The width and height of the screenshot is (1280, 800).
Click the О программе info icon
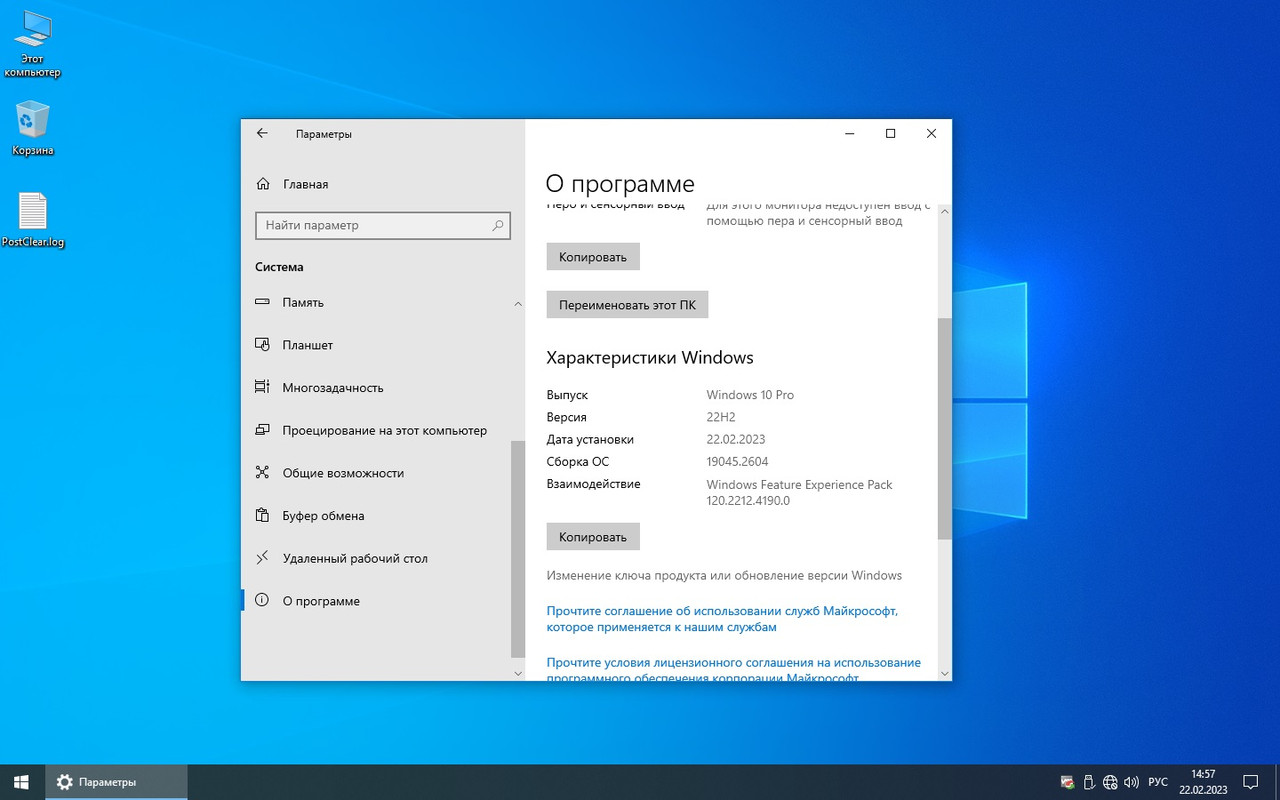point(262,601)
